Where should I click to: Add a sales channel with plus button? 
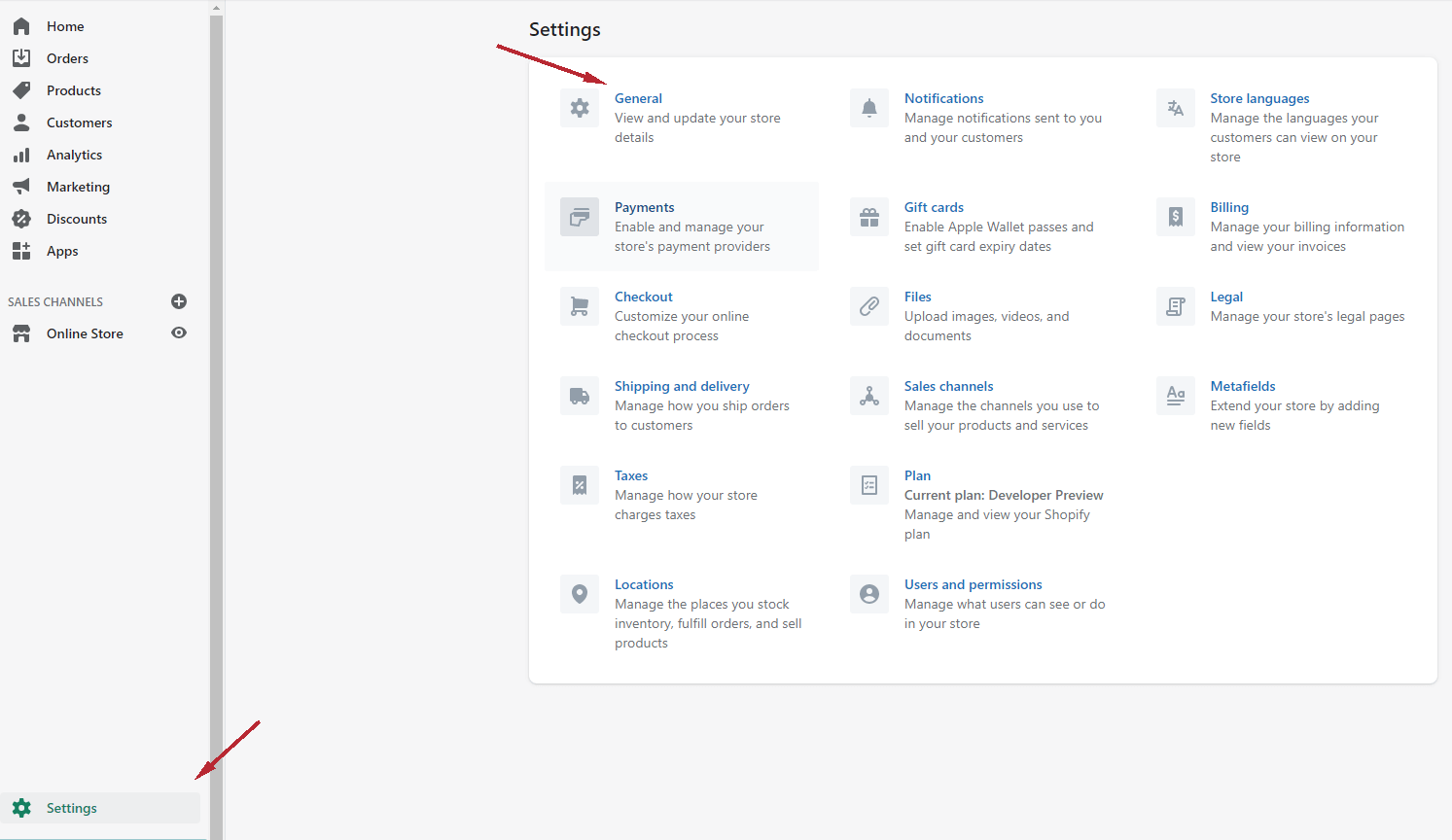(179, 301)
